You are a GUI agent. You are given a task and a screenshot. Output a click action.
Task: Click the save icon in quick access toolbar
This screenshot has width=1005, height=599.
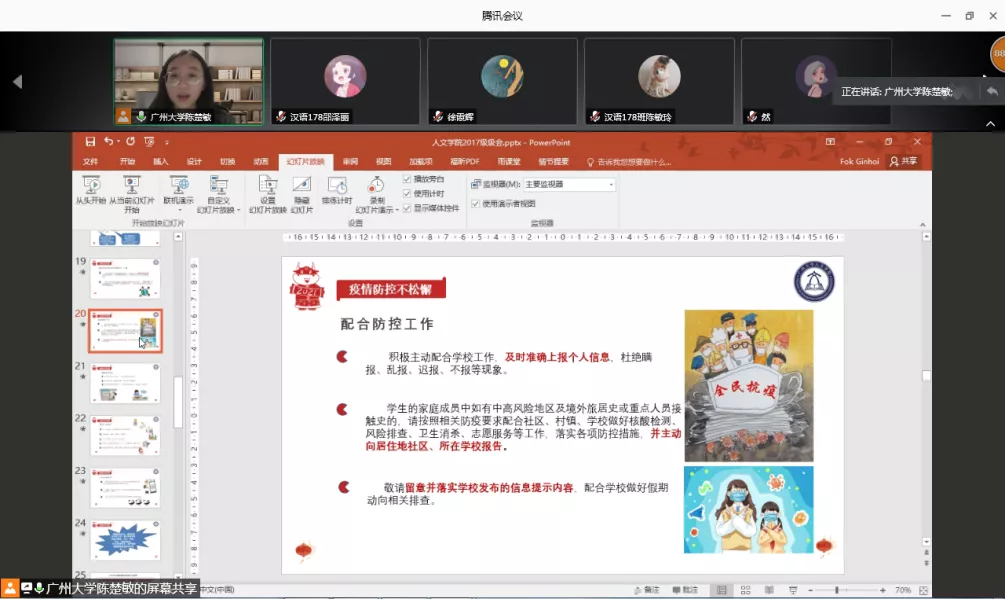coord(90,142)
